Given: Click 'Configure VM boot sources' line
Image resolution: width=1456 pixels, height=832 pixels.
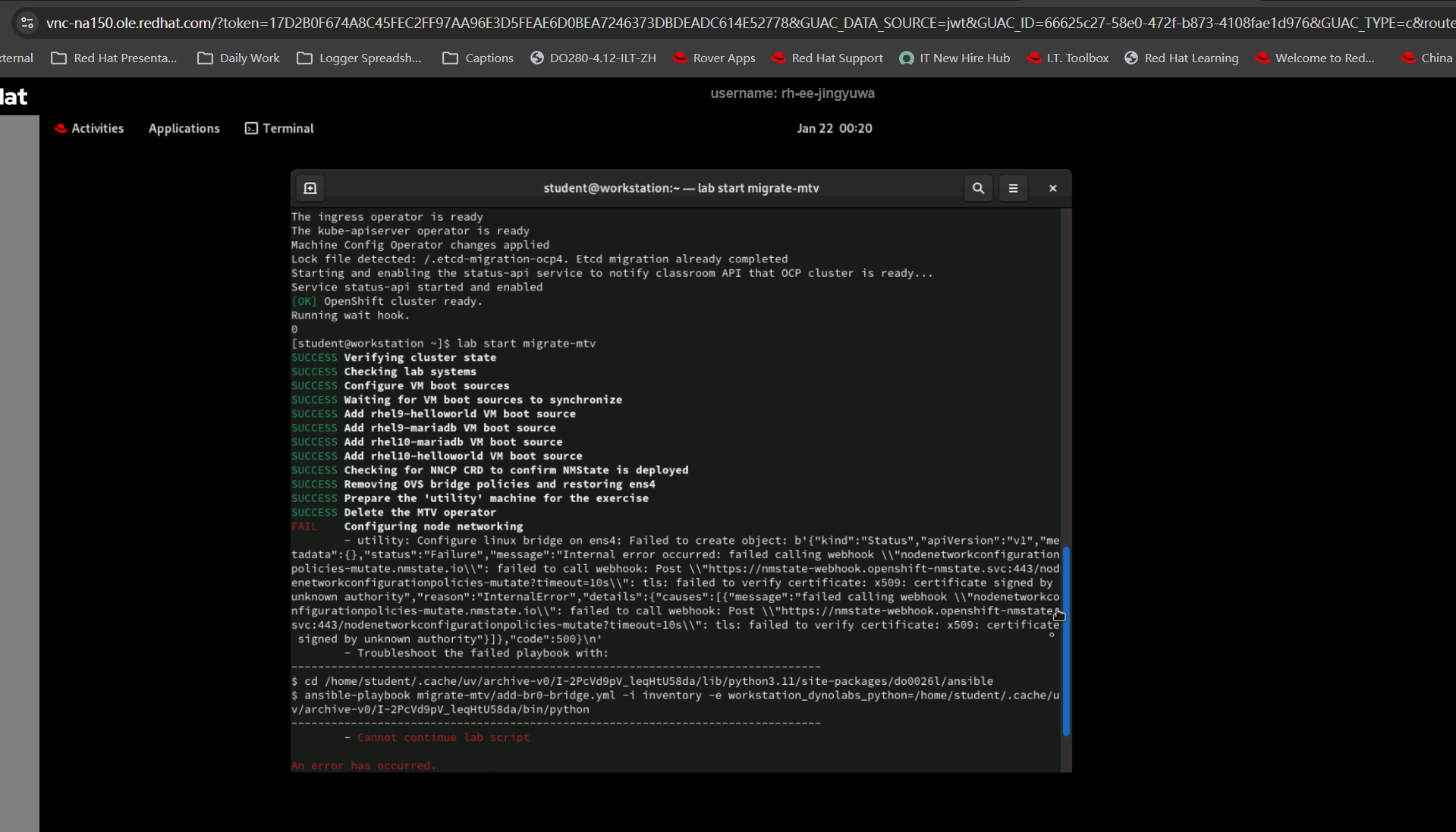Looking at the screenshot, I should 426,386.
